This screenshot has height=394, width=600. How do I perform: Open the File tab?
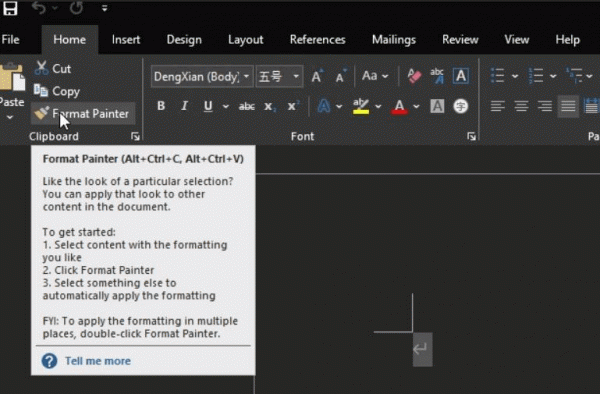click(10, 40)
